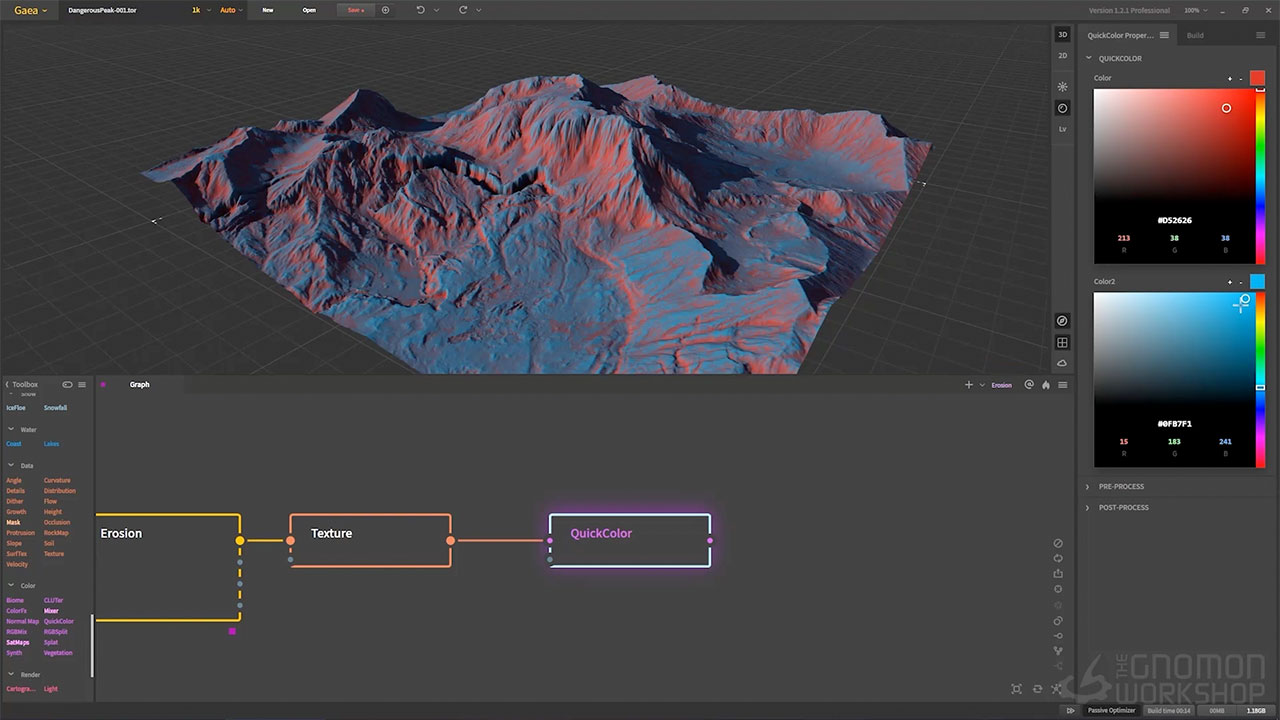Viewport: 1280px width, 720px height.
Task: Click the fast-forward build icon in status bar
Action: tap(1070, 711)
